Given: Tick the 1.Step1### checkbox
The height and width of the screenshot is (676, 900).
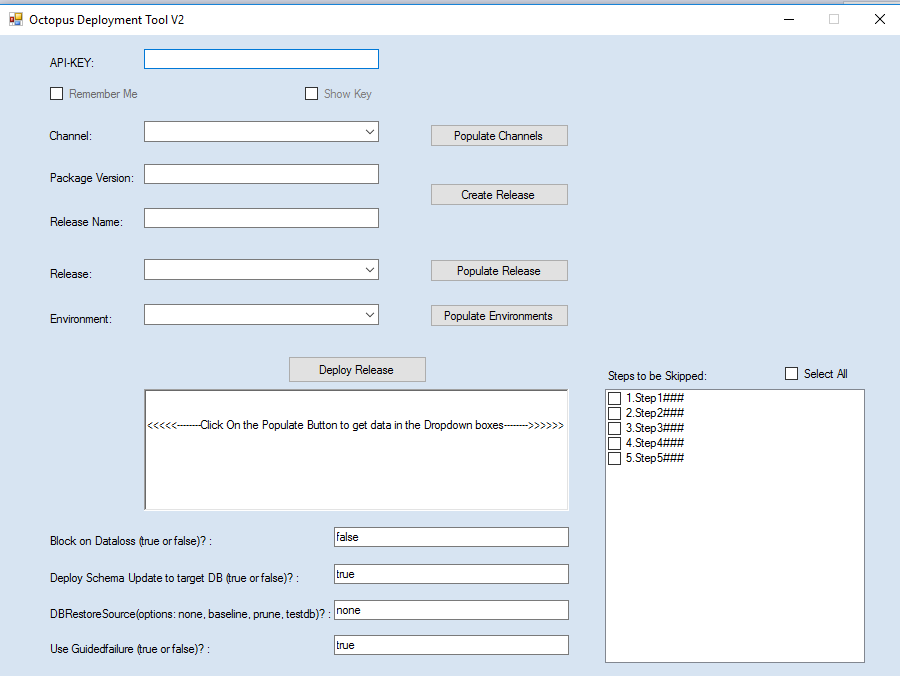Looking at the screenshot, I should 615,398.
